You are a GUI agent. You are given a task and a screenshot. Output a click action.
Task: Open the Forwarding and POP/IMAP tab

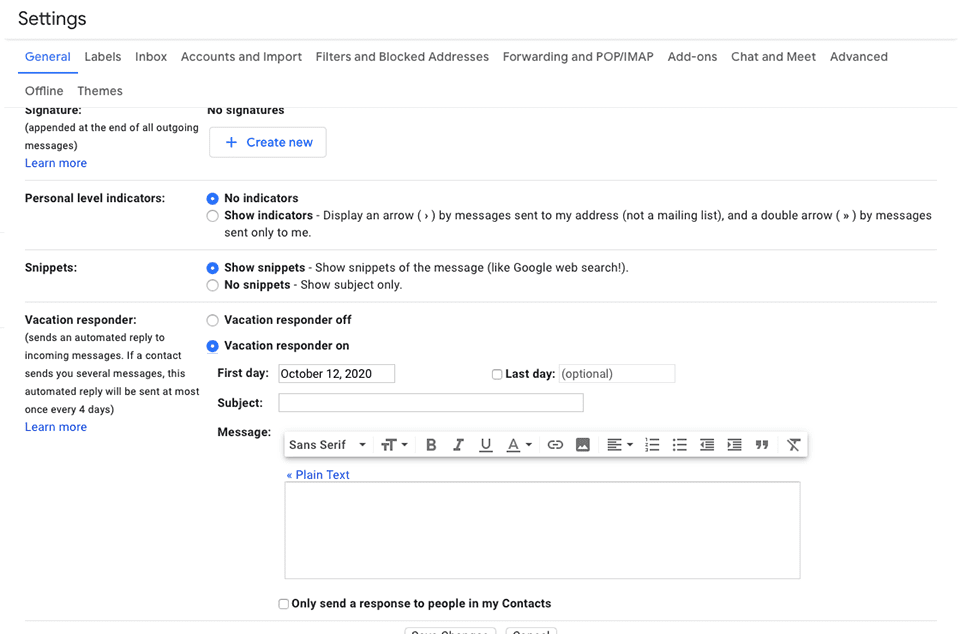coord(578,57)
